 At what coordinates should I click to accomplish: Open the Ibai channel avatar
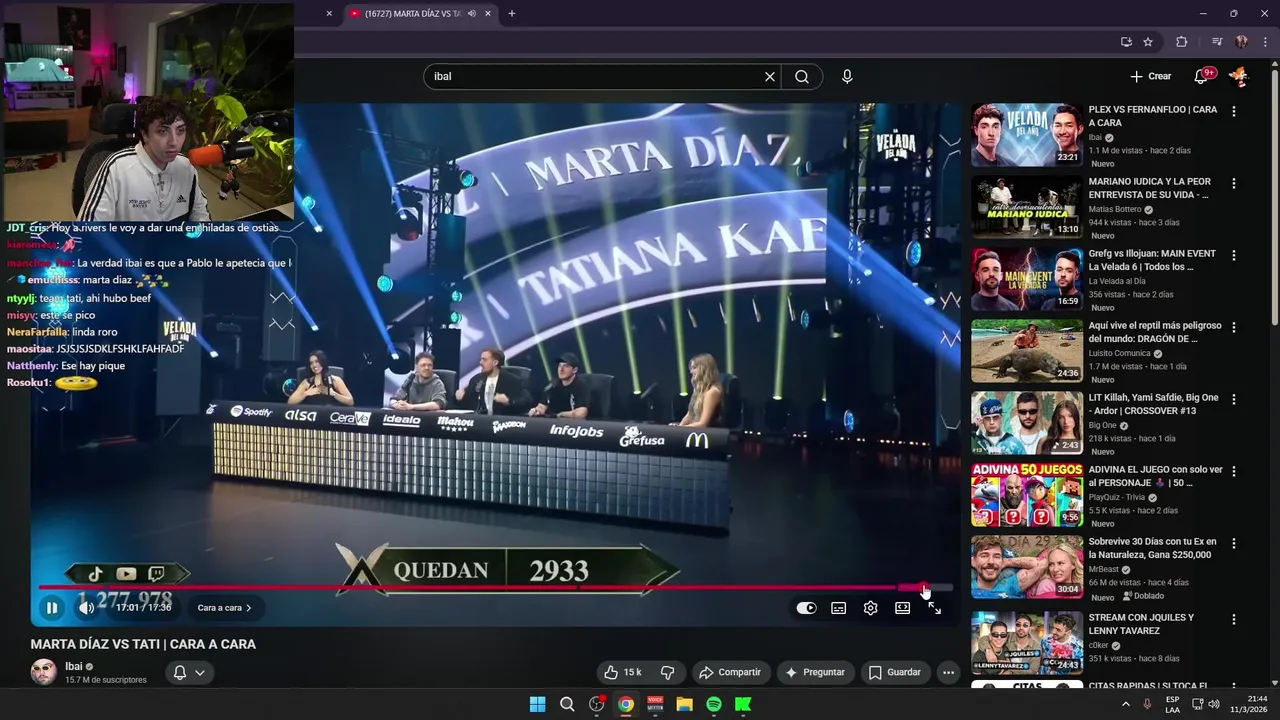pos(44,672)
